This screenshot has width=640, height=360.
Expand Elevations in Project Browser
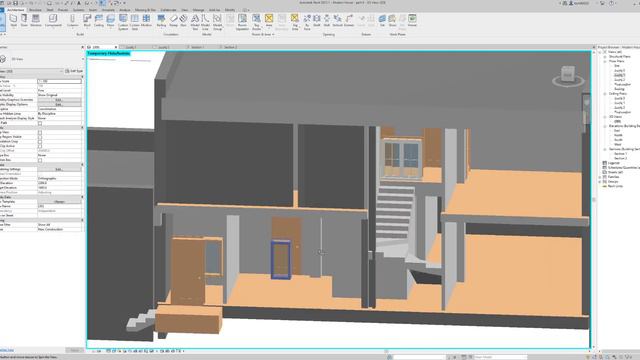(x=605, y=126)
